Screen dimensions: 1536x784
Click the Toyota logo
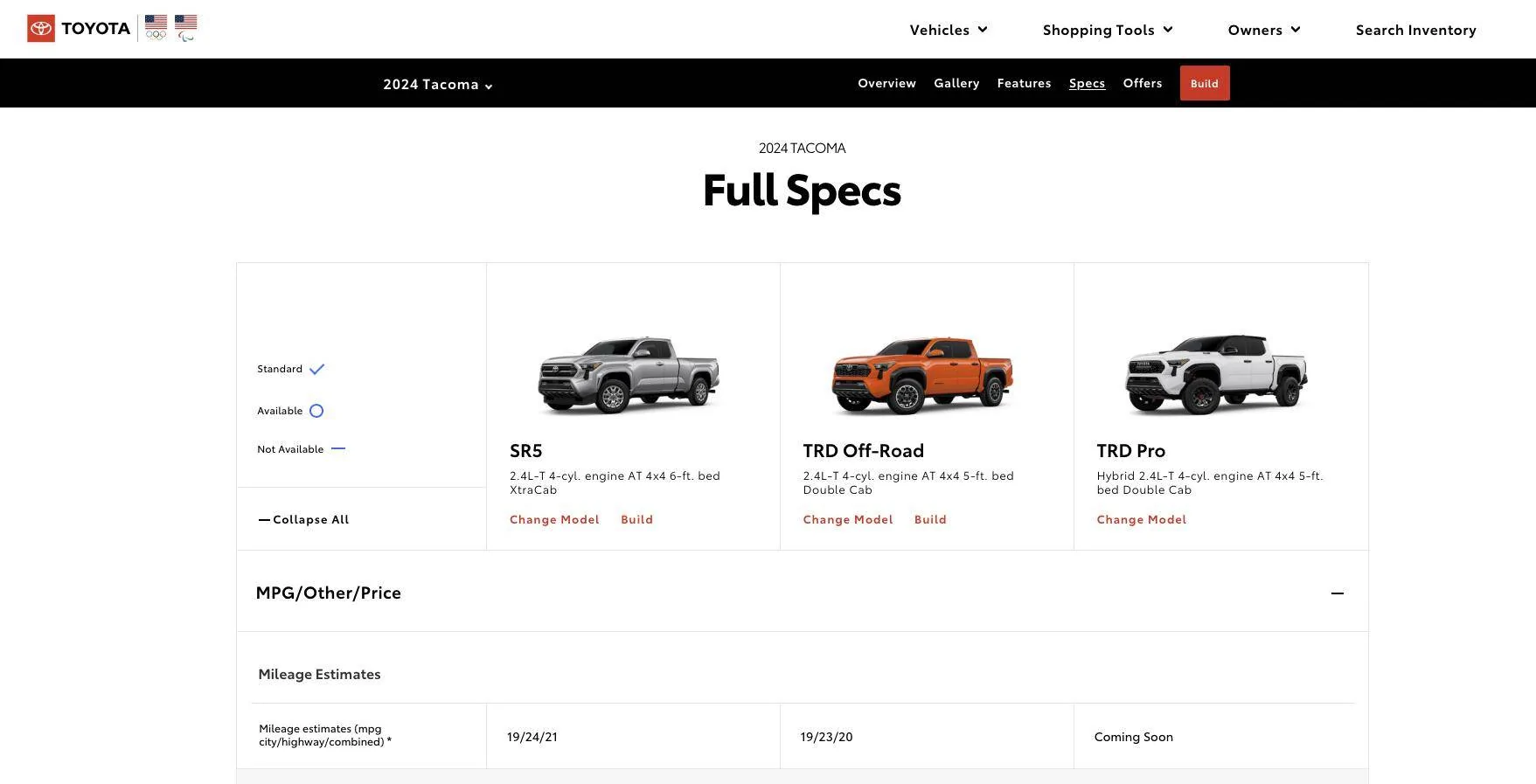click(79, 28)
